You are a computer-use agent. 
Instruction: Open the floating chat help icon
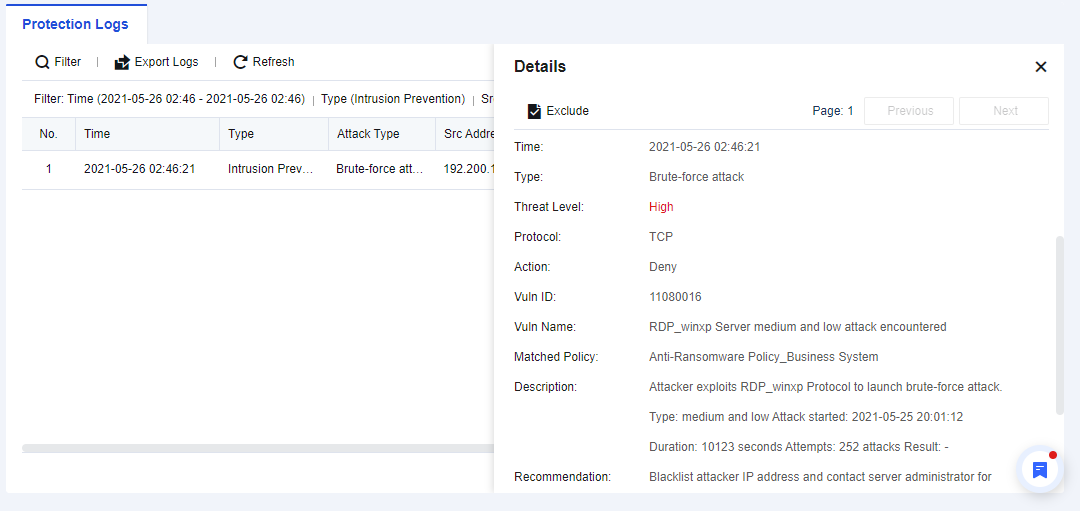1040,470
